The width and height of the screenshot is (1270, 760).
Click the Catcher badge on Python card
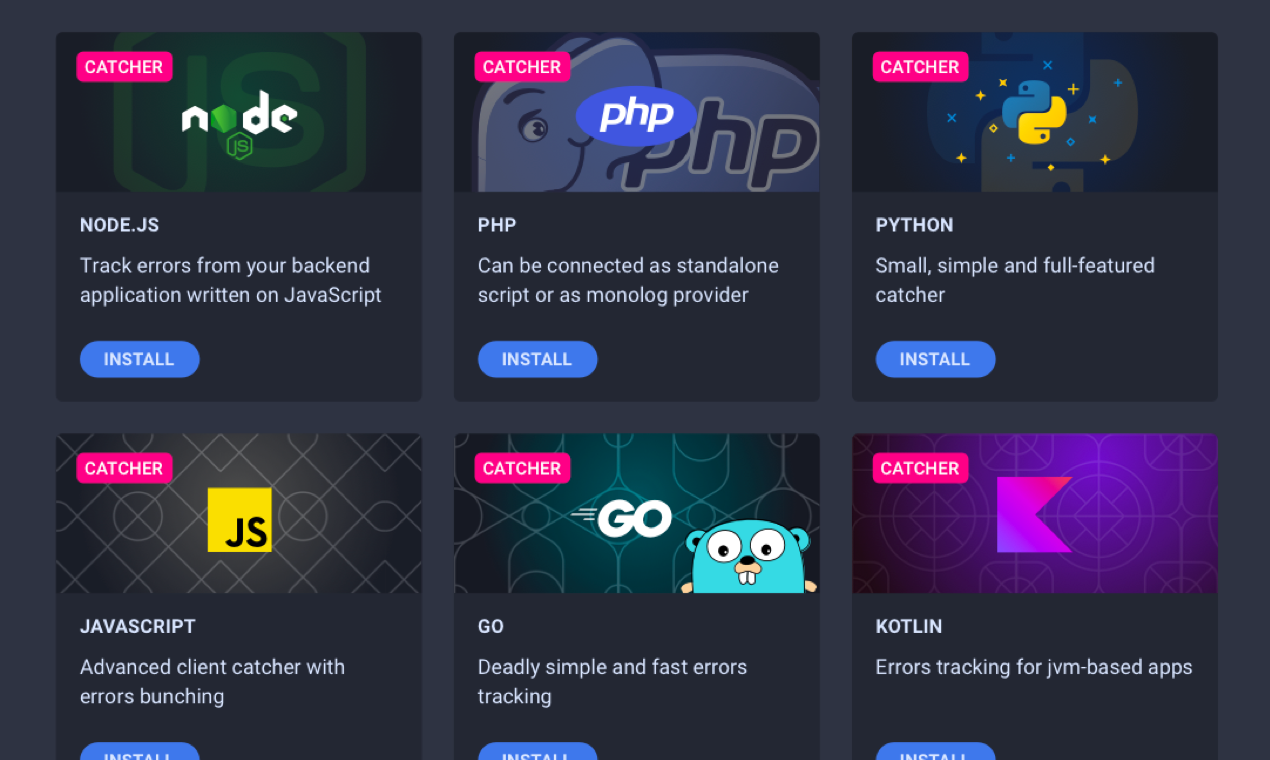point(920,67)
